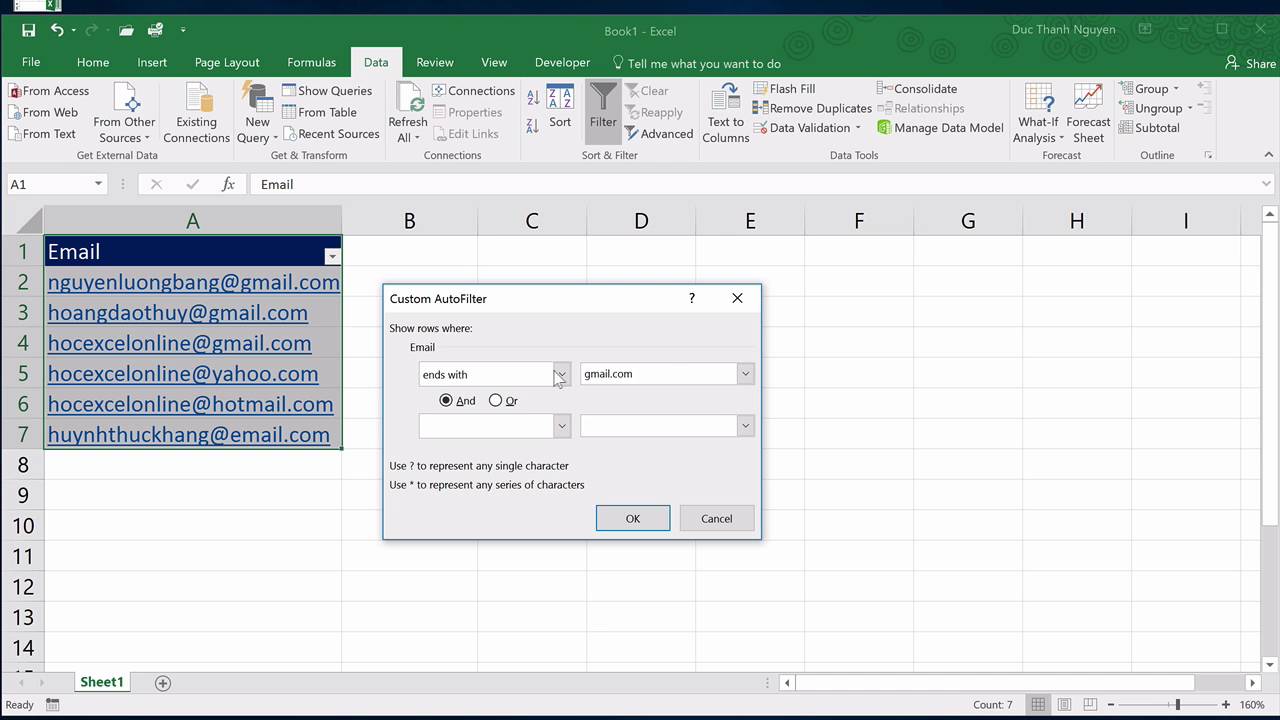
Task: Open Remove Duplicates
Action: point(812,108)
